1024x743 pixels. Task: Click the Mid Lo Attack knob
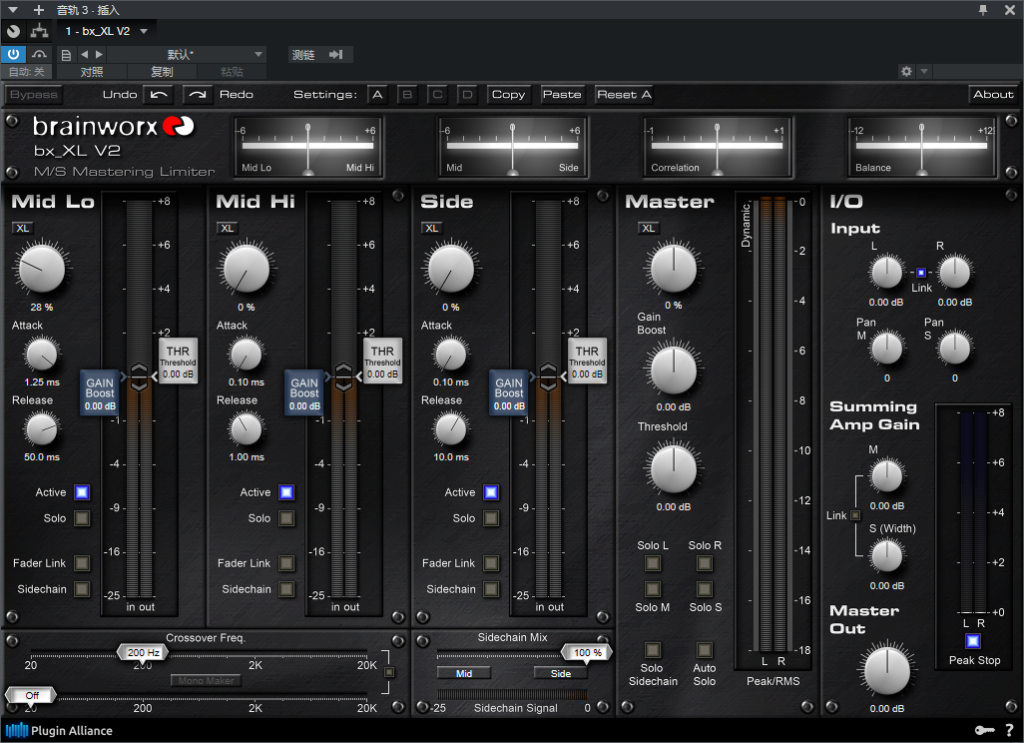(42, 355)
